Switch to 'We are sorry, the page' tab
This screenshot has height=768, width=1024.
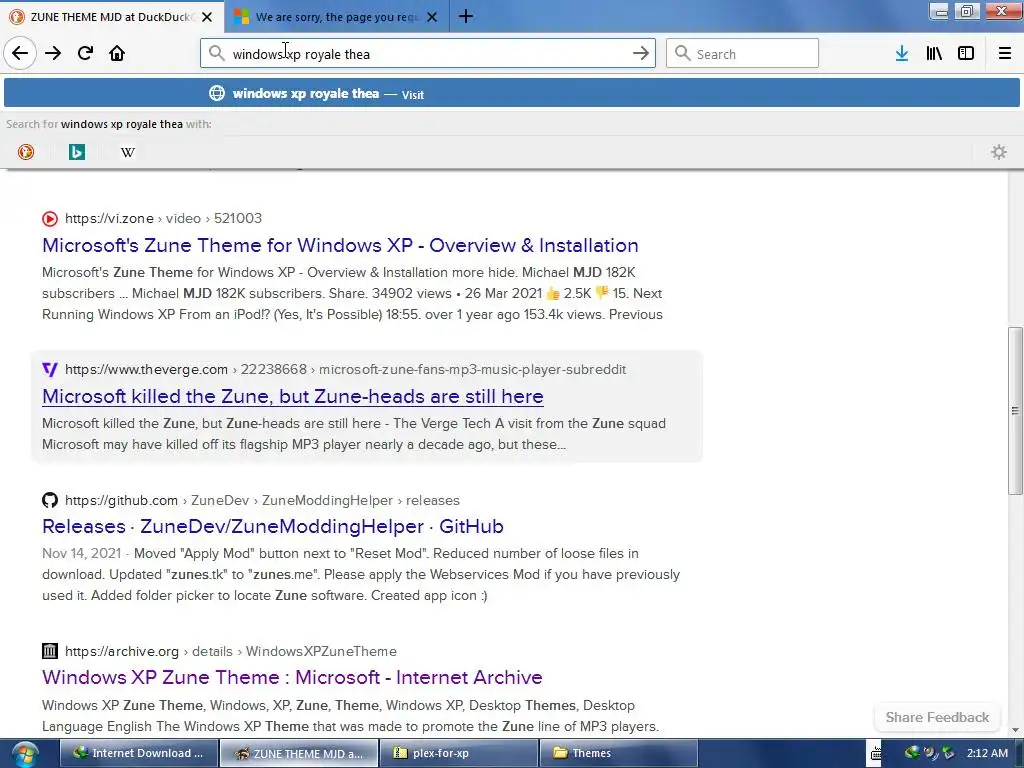pos(336,17)
